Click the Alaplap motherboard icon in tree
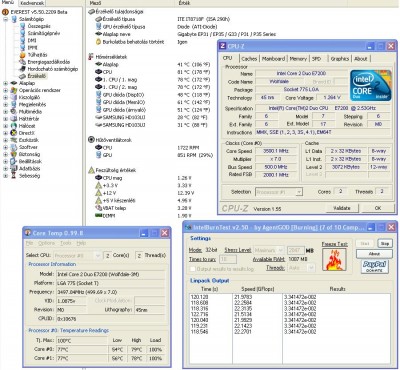This screenshot has width=400, height=370. (x=14, y=83)
